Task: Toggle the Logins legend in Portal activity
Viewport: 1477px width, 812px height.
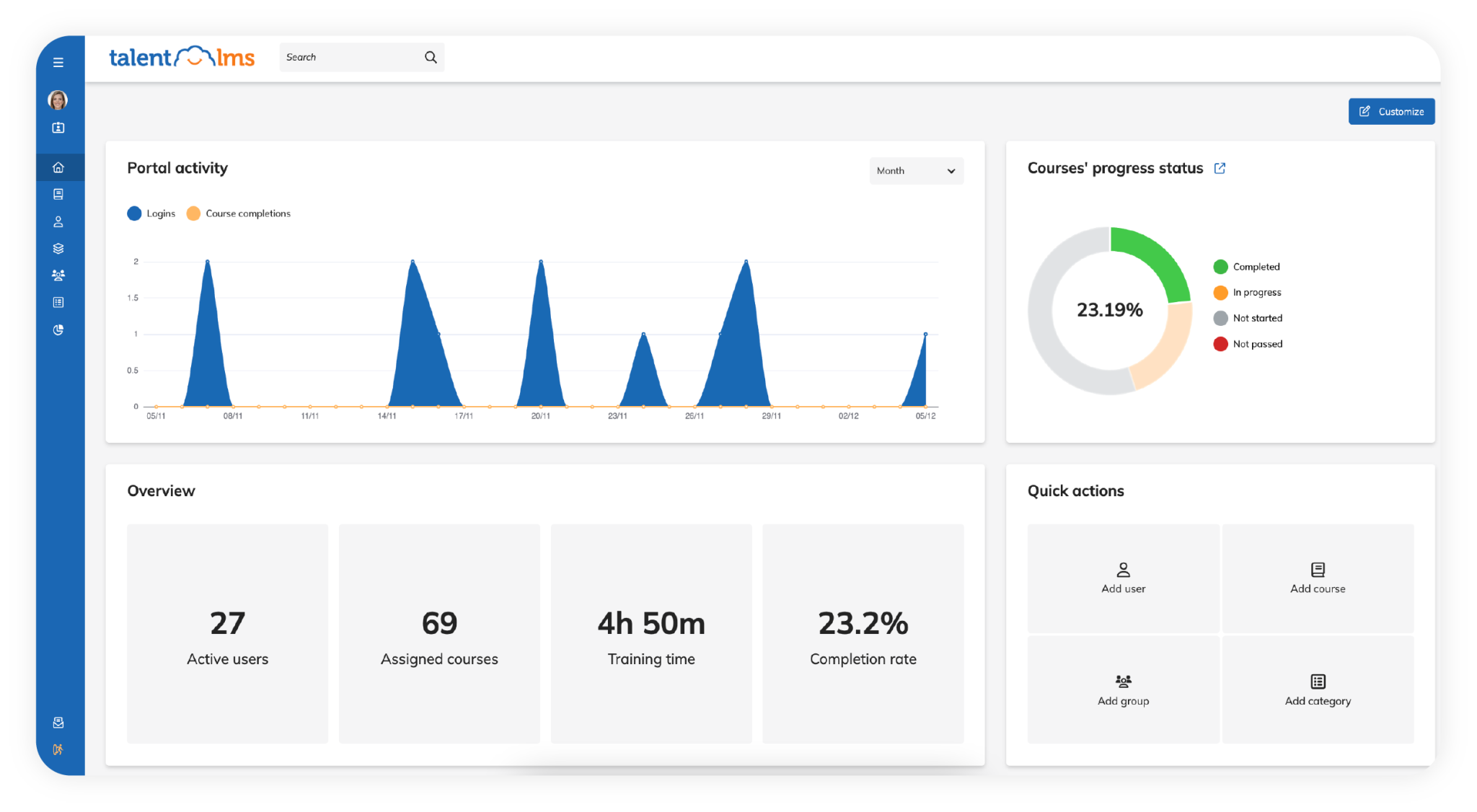Action: pos(151,213)
